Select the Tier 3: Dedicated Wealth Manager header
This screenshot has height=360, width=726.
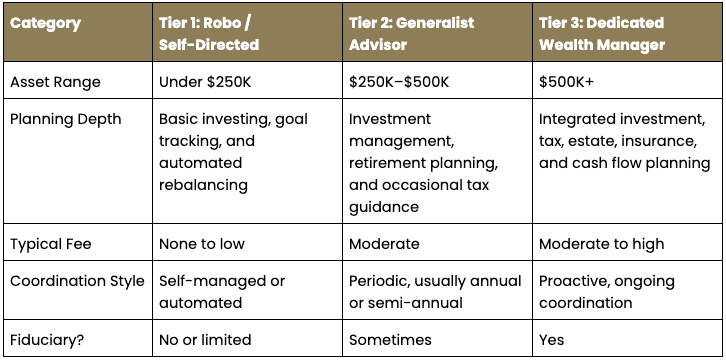pos(627,32)
